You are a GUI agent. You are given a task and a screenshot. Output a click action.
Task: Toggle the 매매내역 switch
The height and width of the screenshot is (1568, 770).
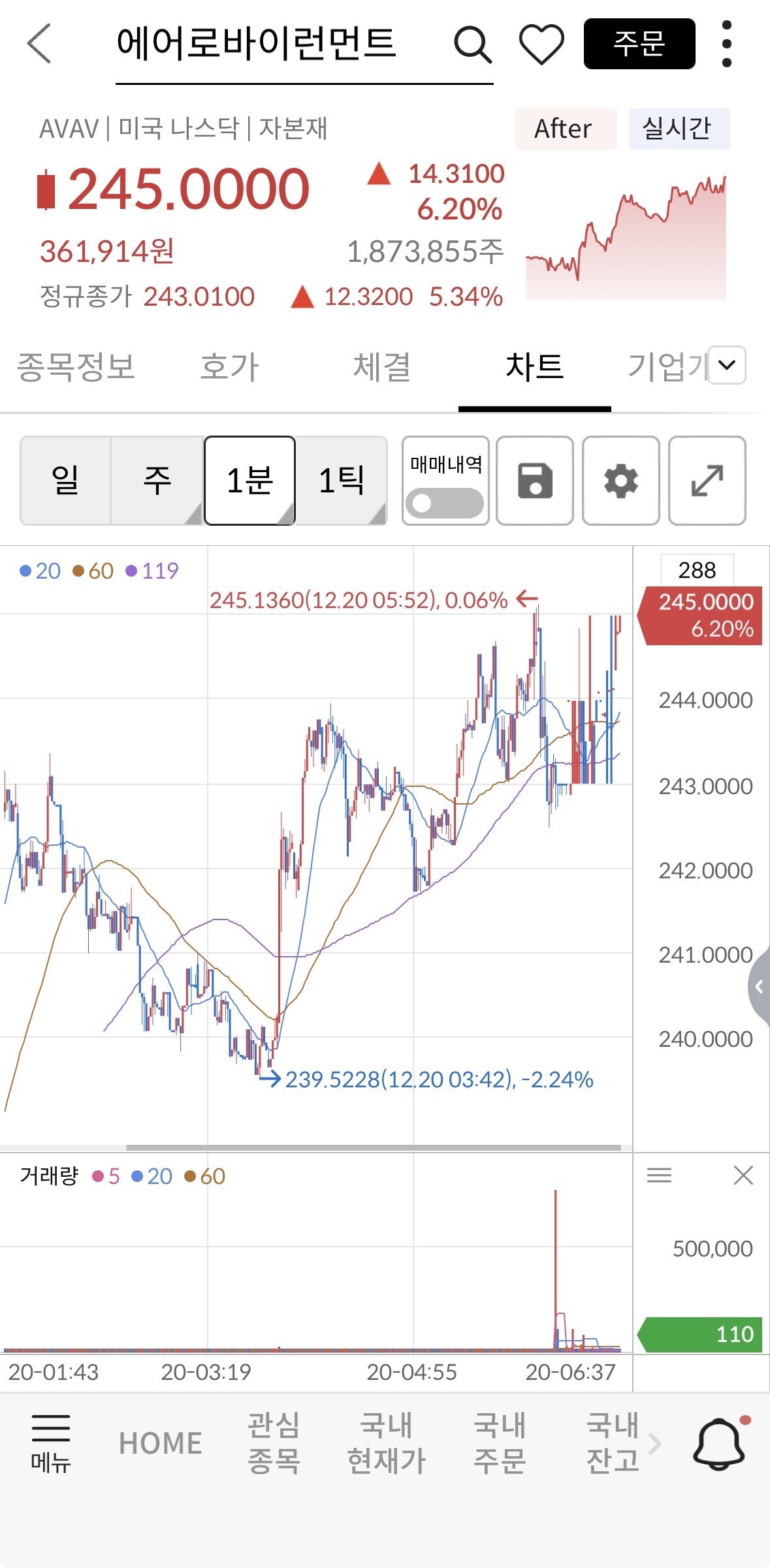click(x=445, y=503)
